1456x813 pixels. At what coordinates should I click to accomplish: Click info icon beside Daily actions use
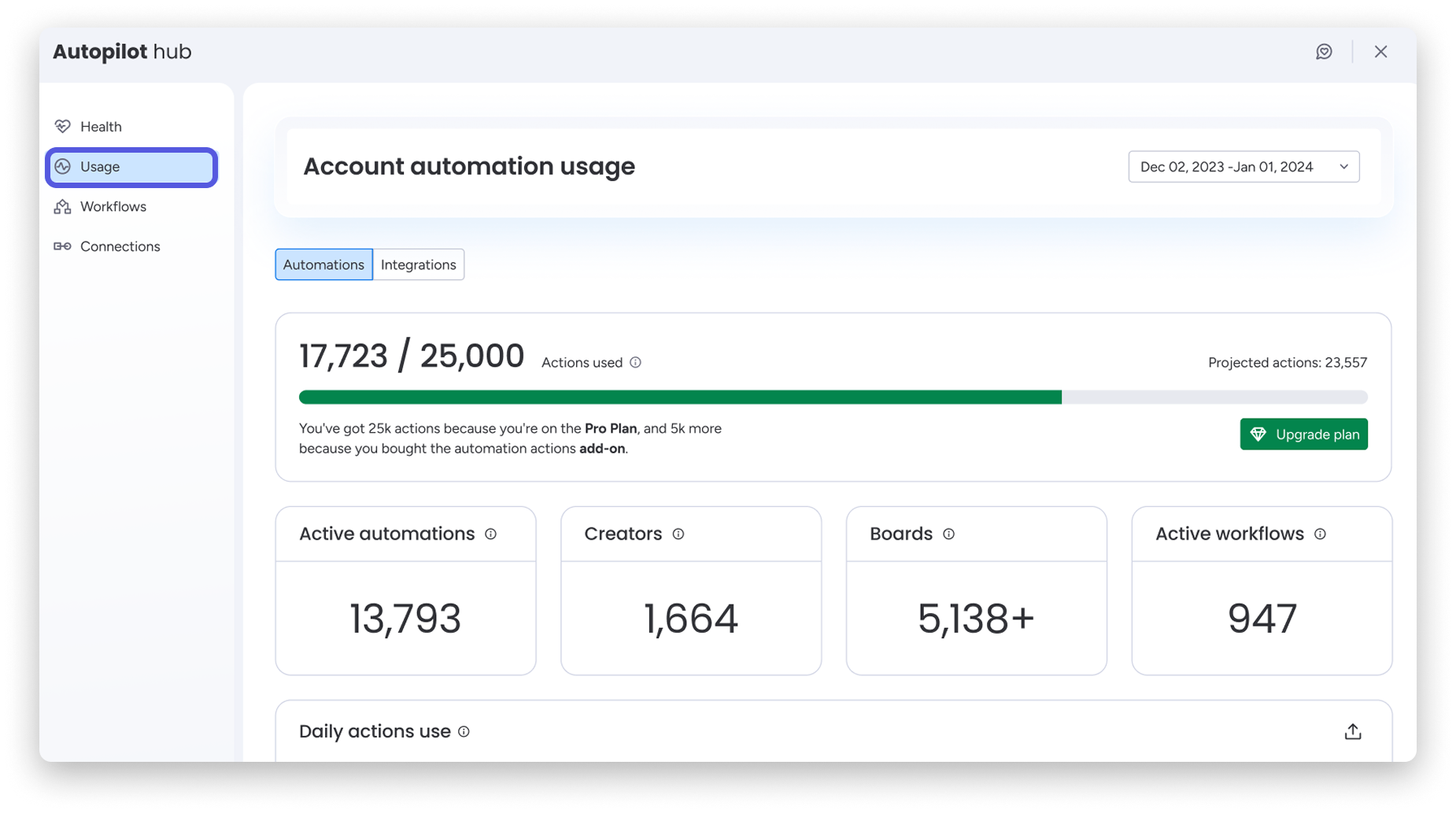(x=464, y=732)
